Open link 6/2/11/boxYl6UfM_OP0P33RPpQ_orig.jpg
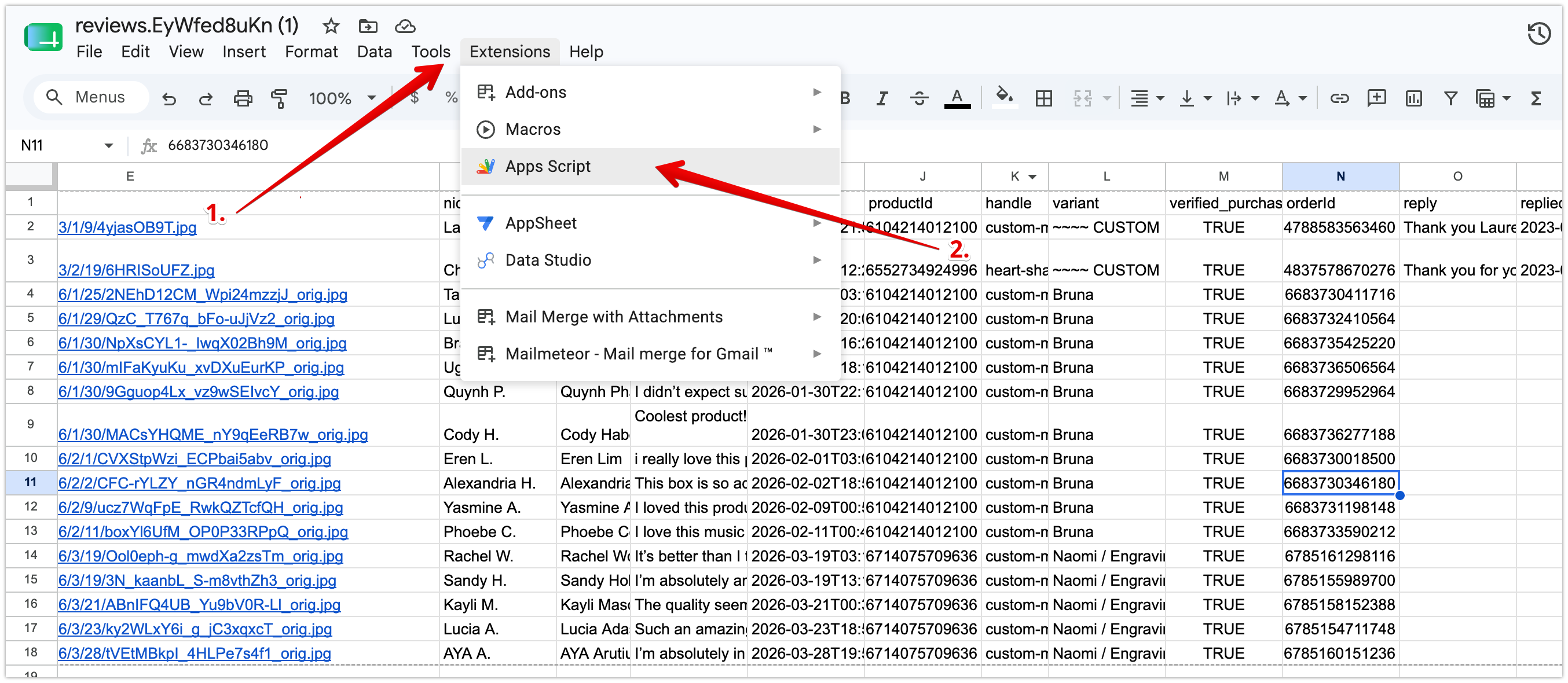The height and width of the screenshot is (683, 1568). (x=203, y=532)
